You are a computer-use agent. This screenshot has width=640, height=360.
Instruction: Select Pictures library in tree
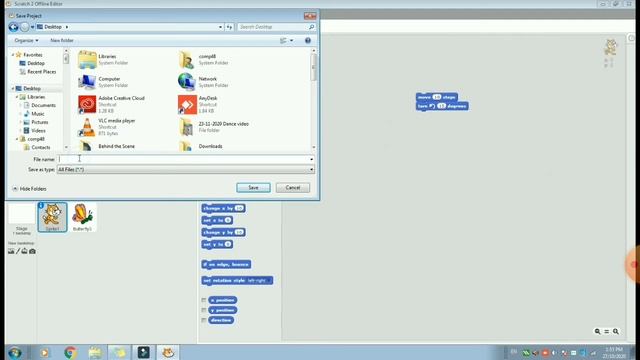[40, 122]
